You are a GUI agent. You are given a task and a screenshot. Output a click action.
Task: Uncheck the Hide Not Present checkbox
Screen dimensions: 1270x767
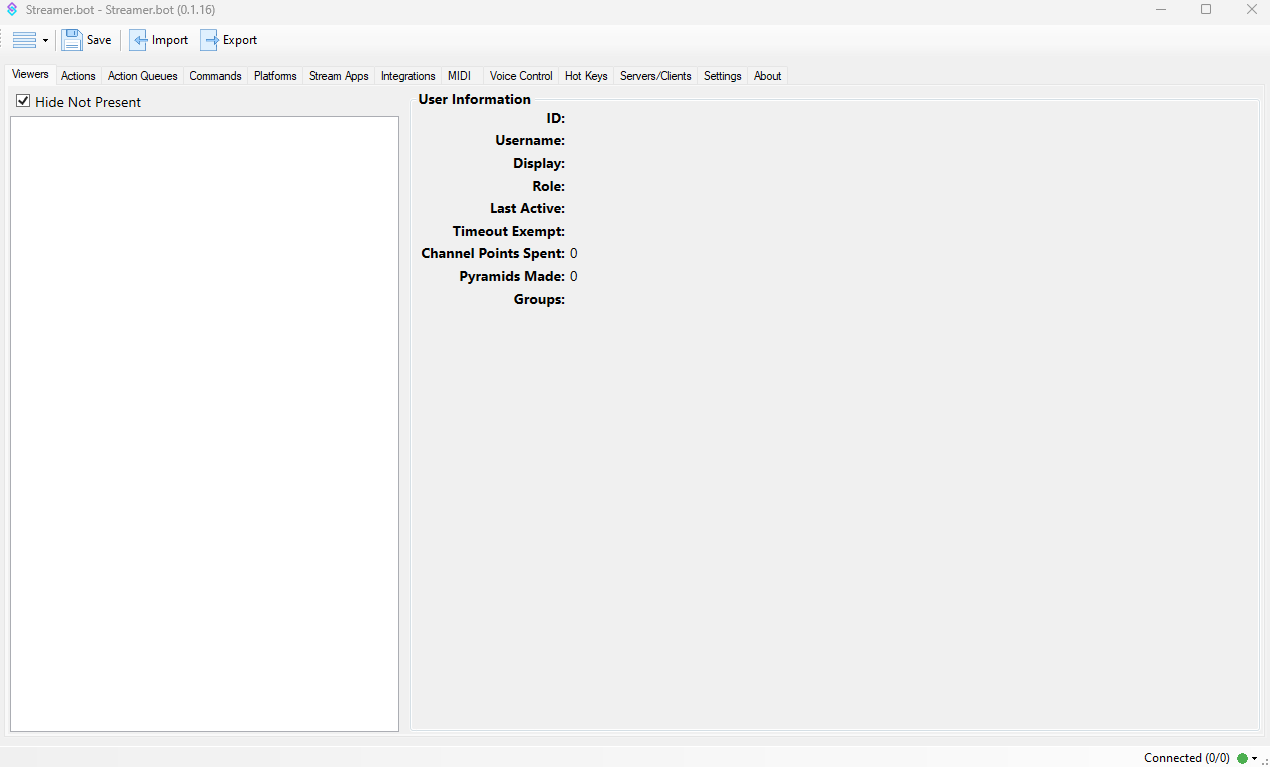[22, 101]
